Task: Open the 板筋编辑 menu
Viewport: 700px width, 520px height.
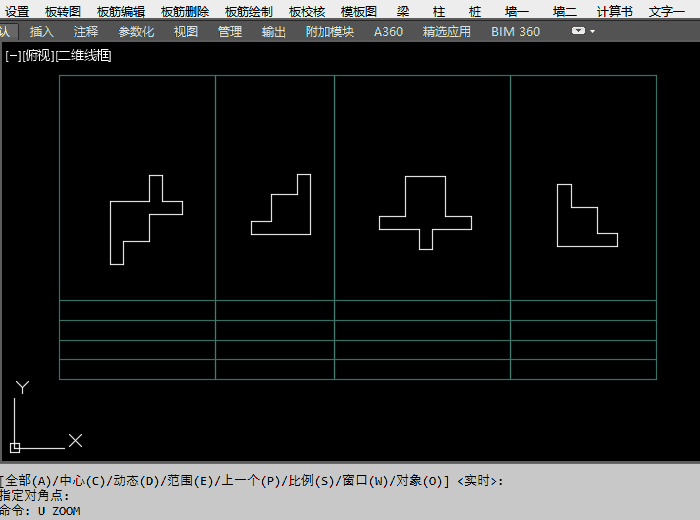Action: pyautogui.click(x=121, y=11)
